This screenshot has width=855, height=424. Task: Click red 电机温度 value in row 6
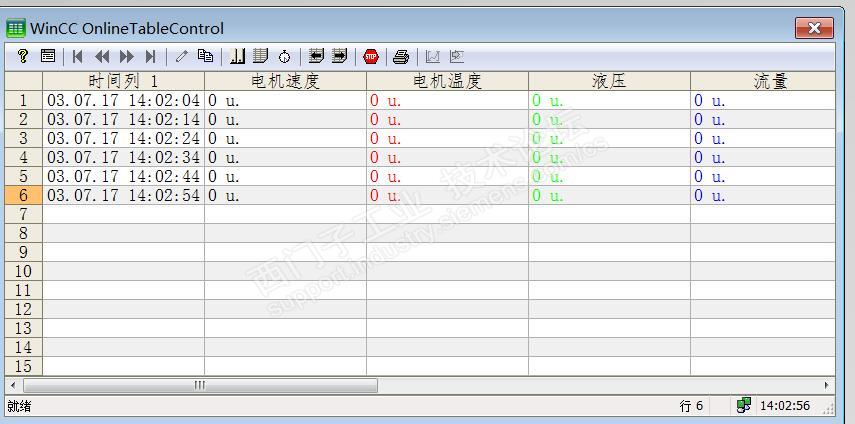(x=386, y=196)
